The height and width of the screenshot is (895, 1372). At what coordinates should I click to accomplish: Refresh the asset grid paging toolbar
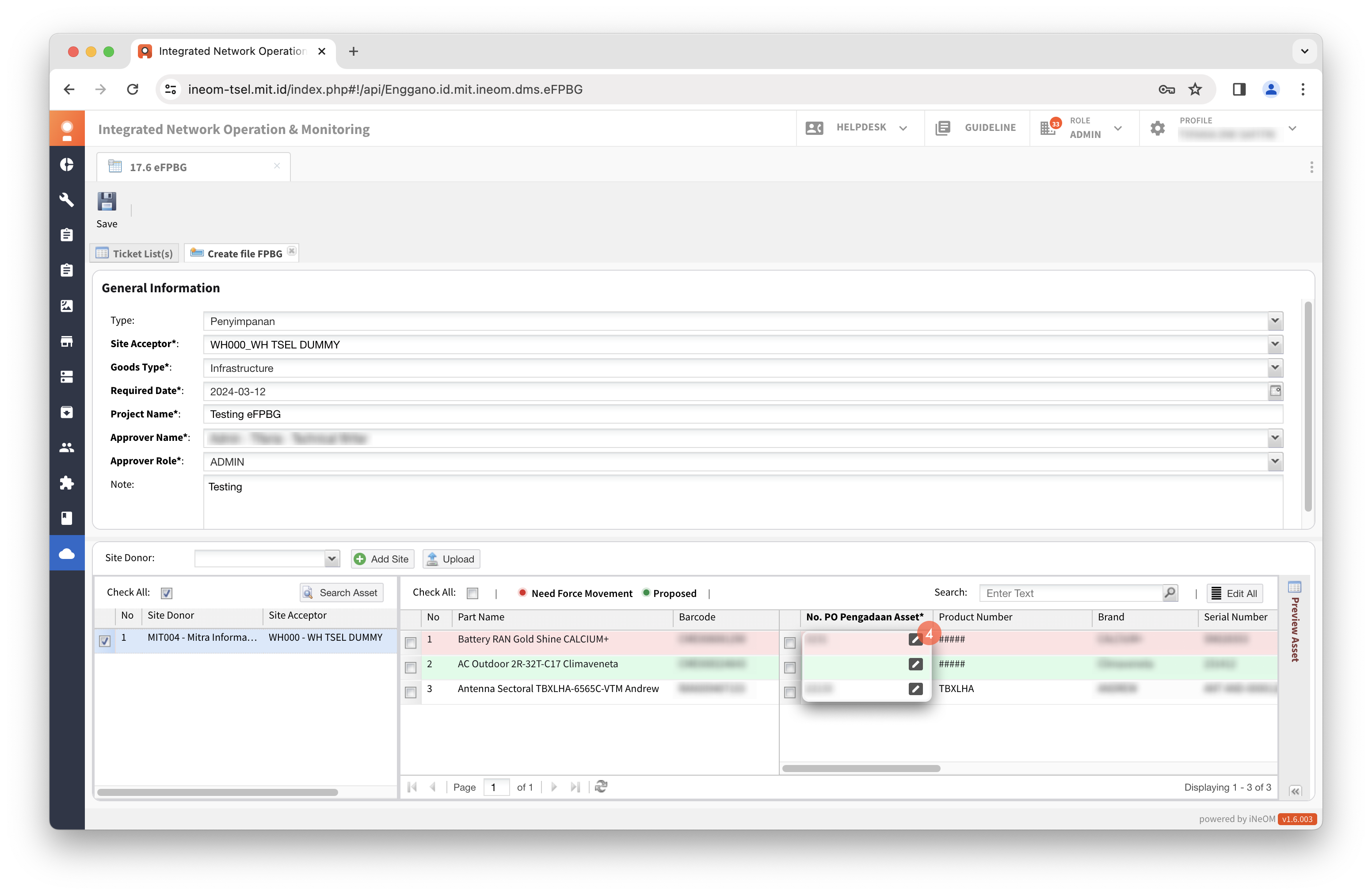601,787
